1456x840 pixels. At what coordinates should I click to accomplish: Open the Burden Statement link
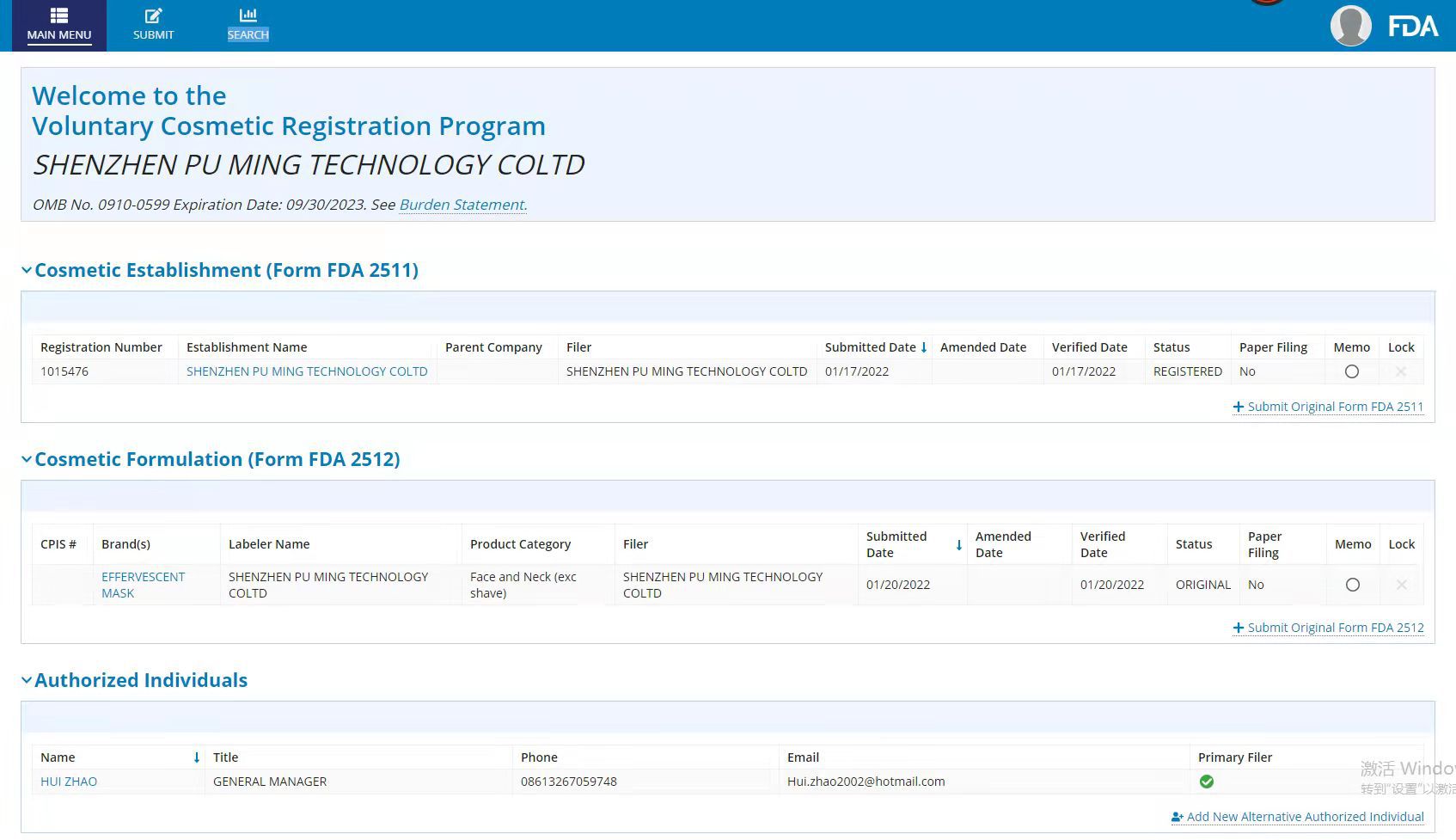(x=463, y=205)
